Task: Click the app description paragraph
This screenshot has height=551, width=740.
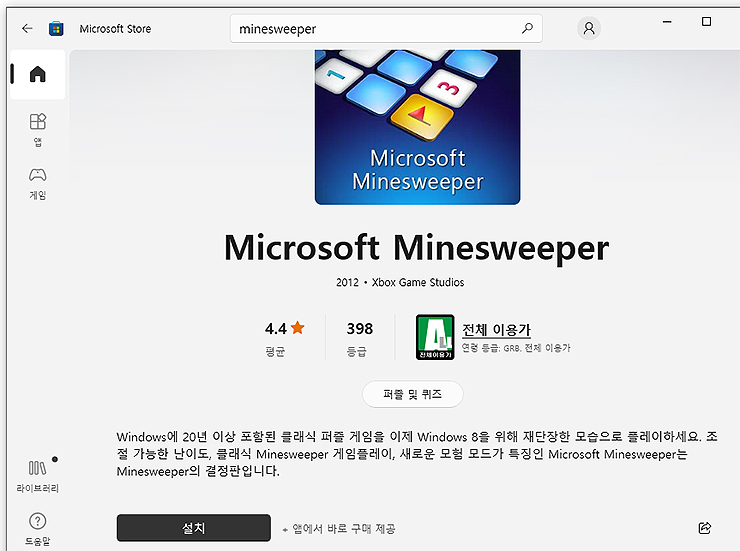Action: point(417,453)
